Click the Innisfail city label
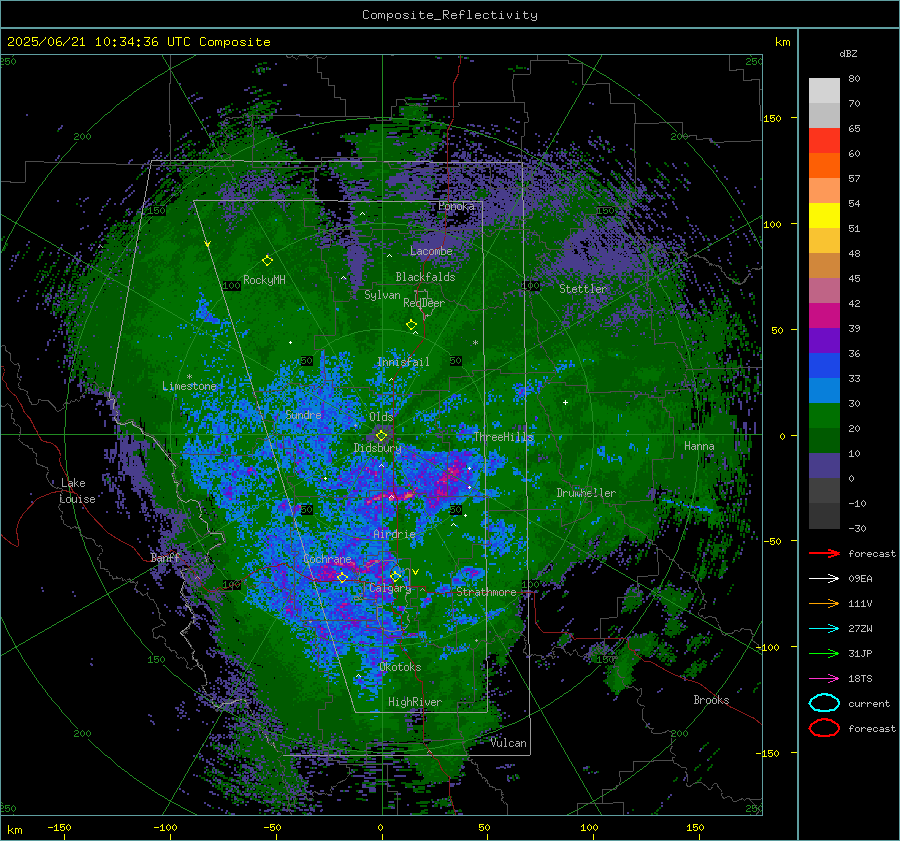Screen dimensions: 900x841 point(403,362)
